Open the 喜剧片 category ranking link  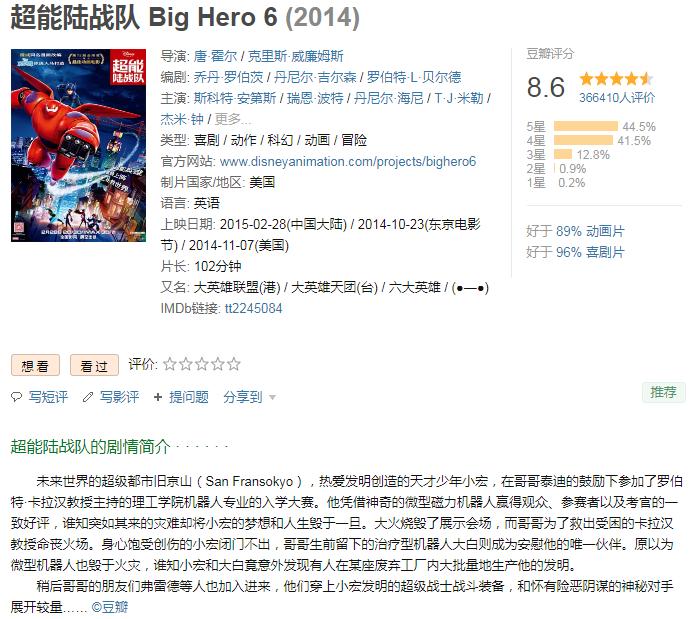(x=605, y=252)
